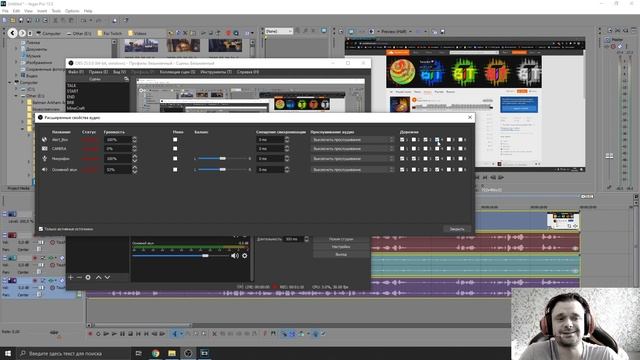This screenshot has height=360, width=640.
Task: Open source properties gear in OBS sources list
Action: 88,277
